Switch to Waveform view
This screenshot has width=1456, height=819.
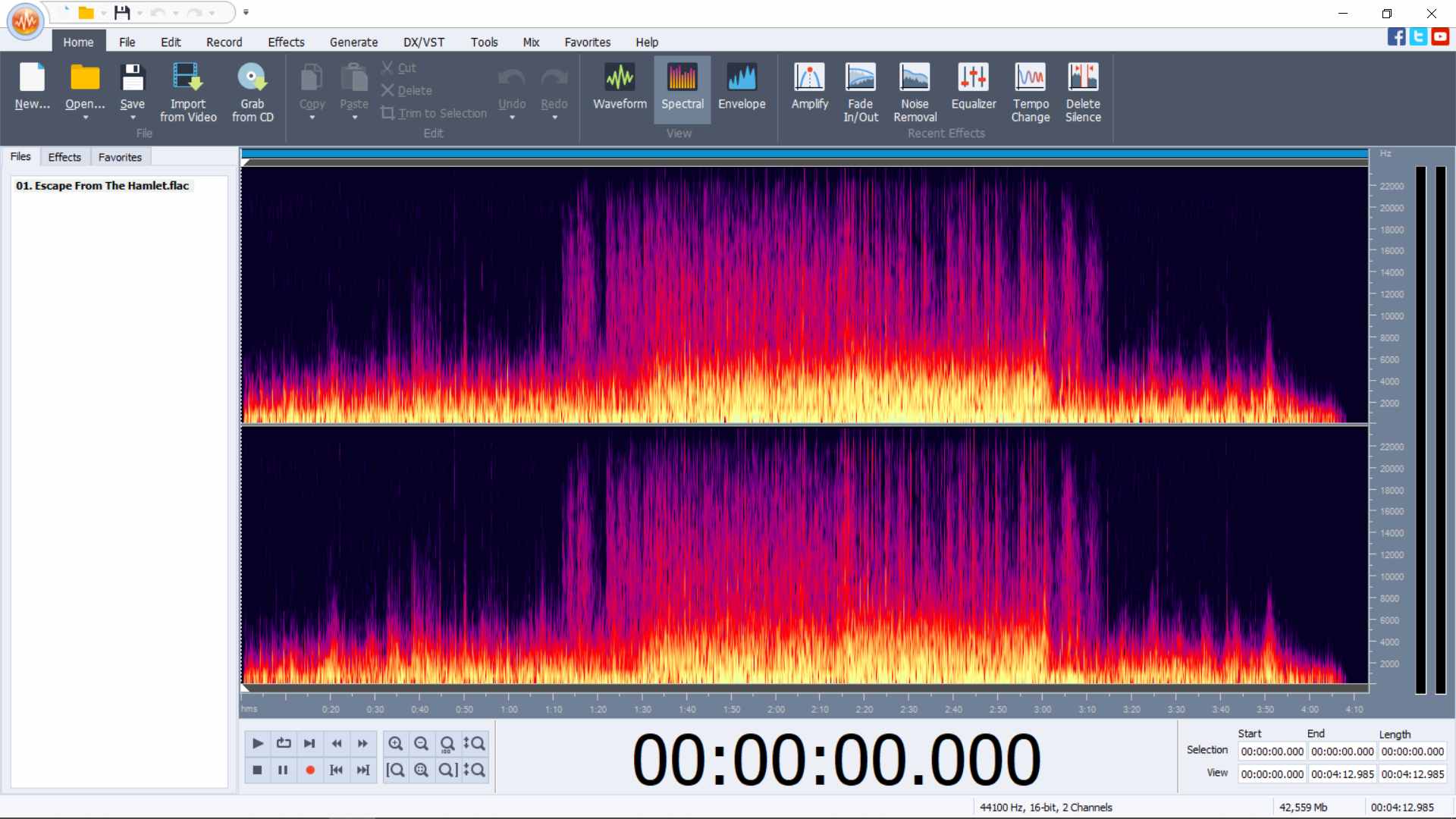coord(620,87)
